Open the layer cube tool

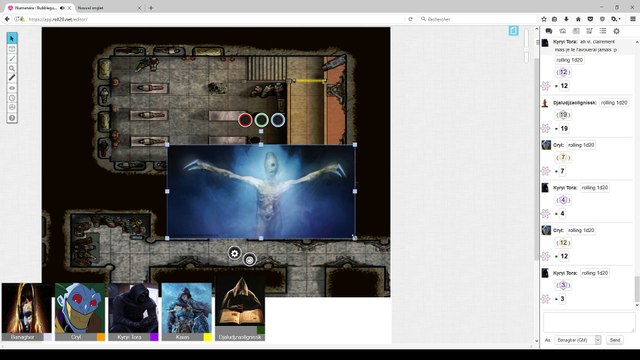click(12, 49)
